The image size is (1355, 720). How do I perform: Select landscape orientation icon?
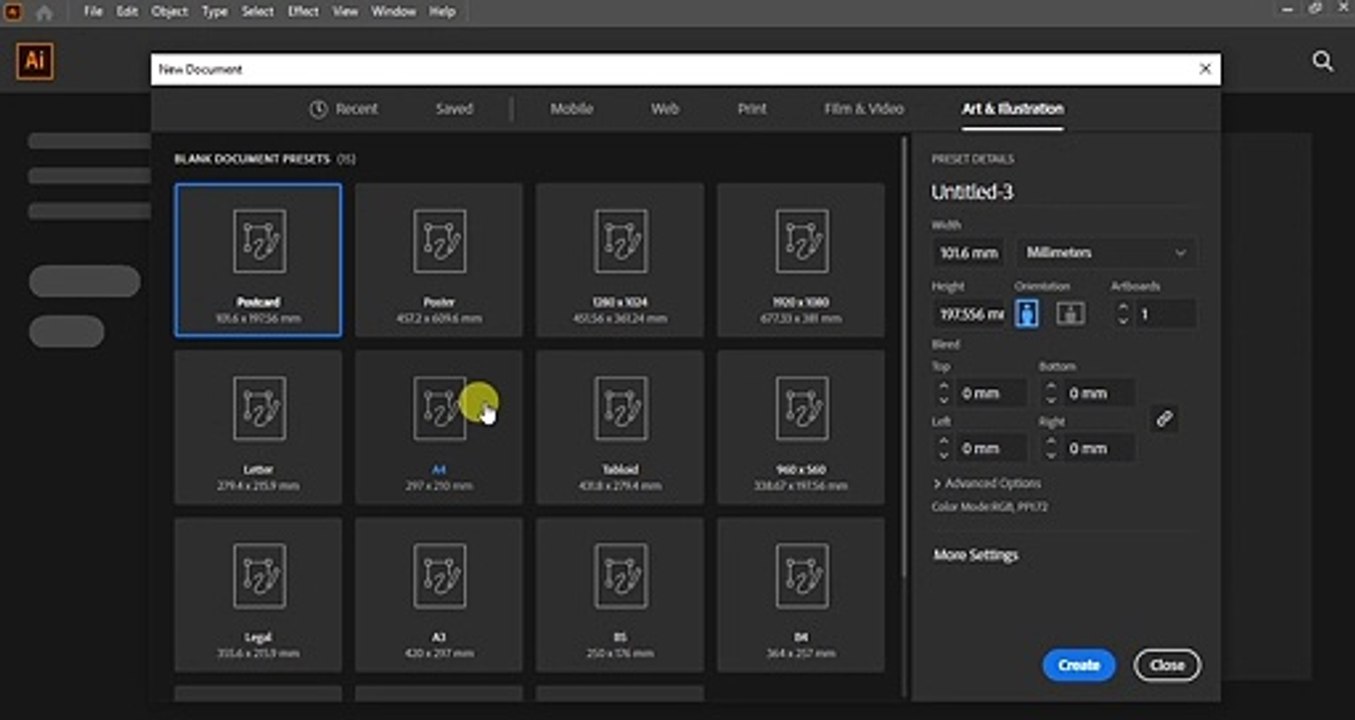click(1070, 313)
